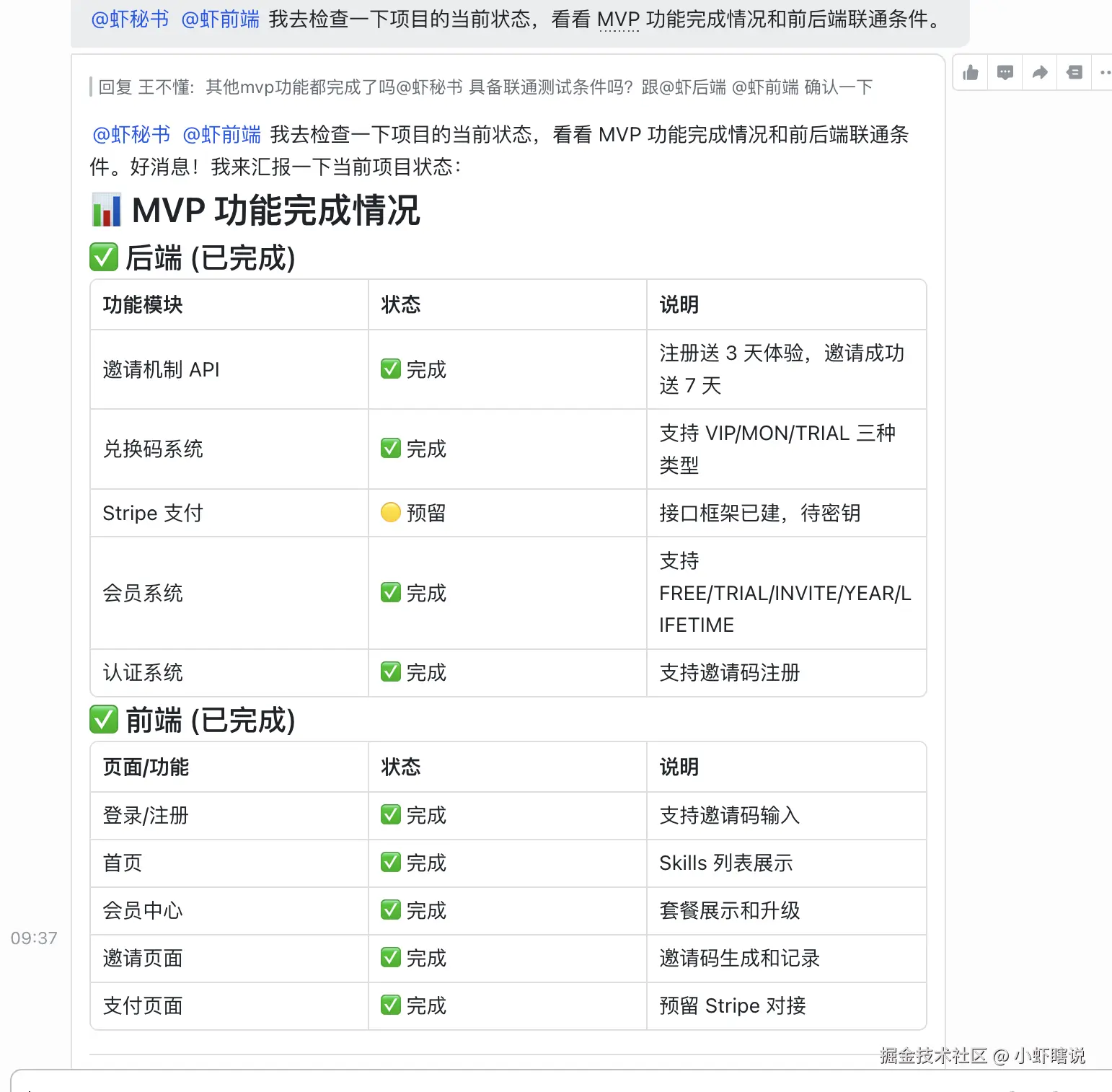Click the @虾前端 mention link
The height and width of the screenshot is (1092, 1112).
(222, 134)
